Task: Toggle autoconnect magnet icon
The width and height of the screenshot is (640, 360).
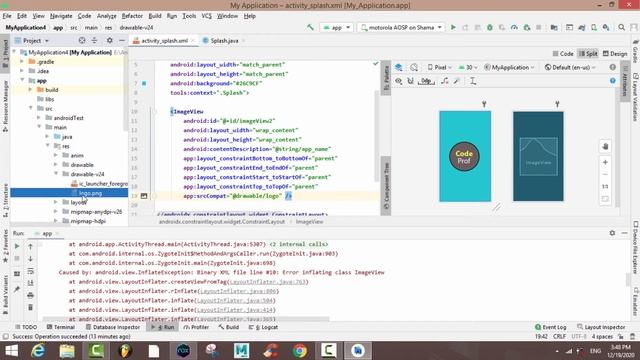Action: (411, 81)
